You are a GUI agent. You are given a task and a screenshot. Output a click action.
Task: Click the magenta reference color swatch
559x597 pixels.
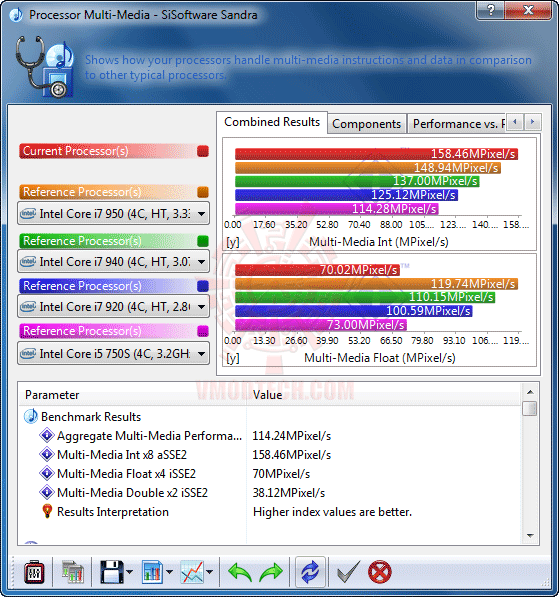pyautogui.click(x=203, y=331)
